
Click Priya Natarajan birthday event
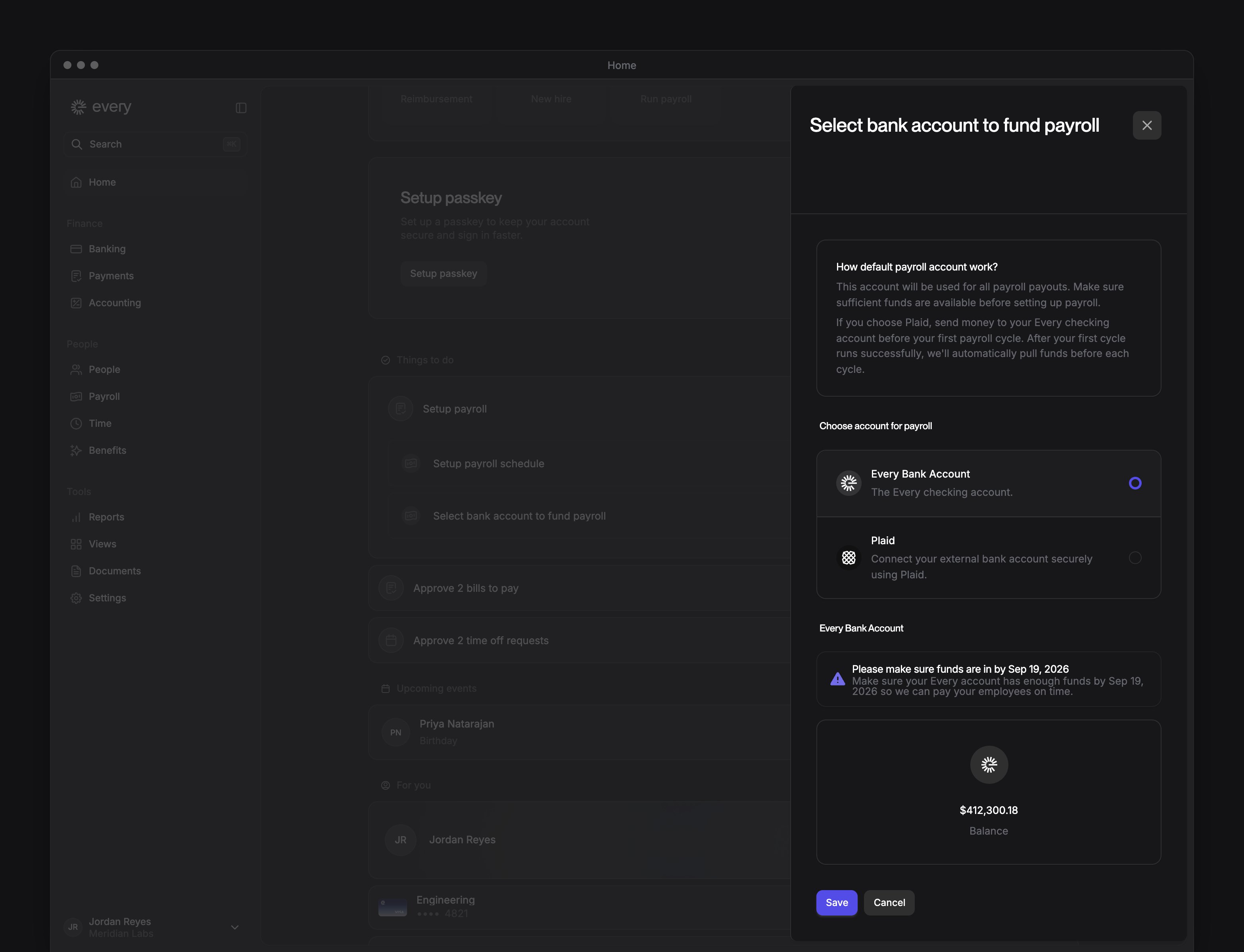pos(580,732)
